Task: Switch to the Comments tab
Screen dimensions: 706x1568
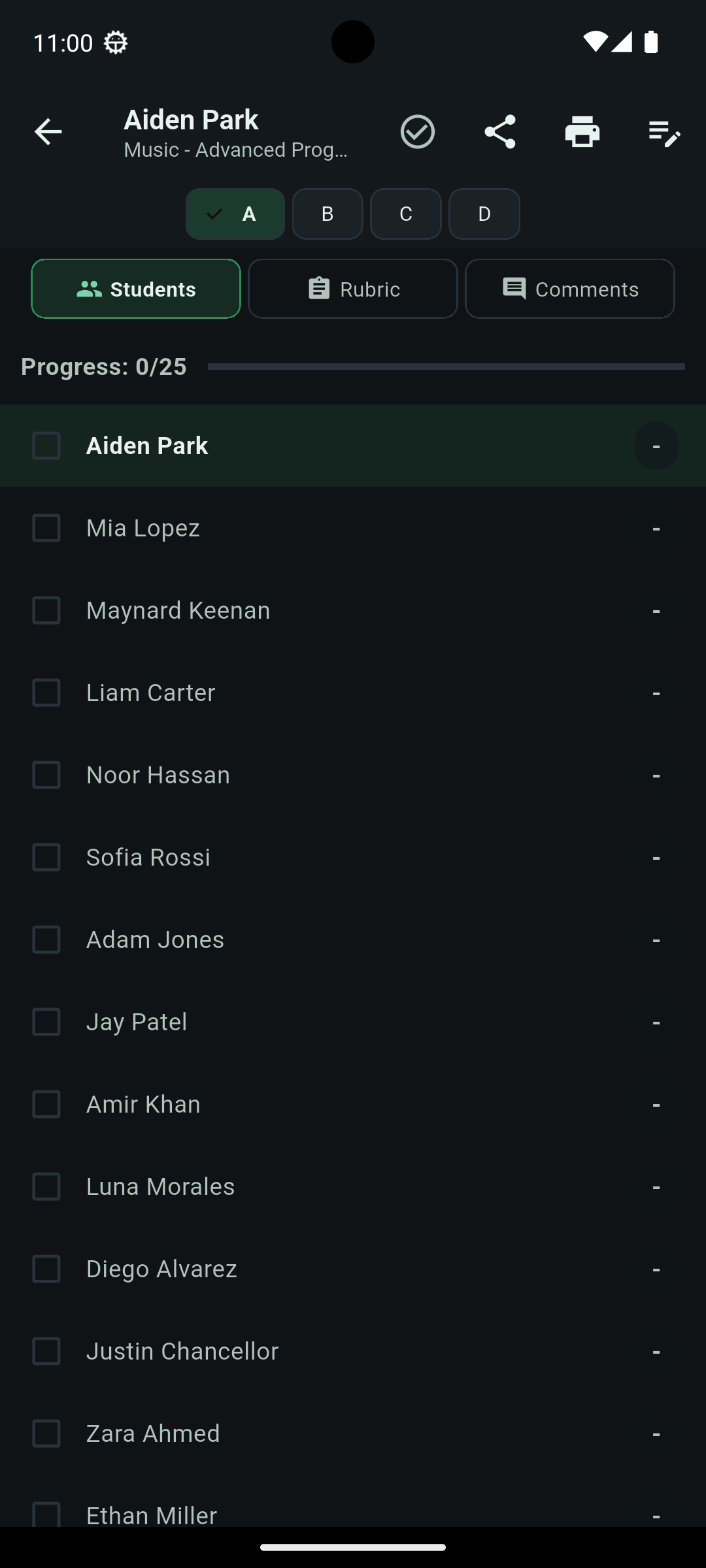Action: [x=569, y=288]
